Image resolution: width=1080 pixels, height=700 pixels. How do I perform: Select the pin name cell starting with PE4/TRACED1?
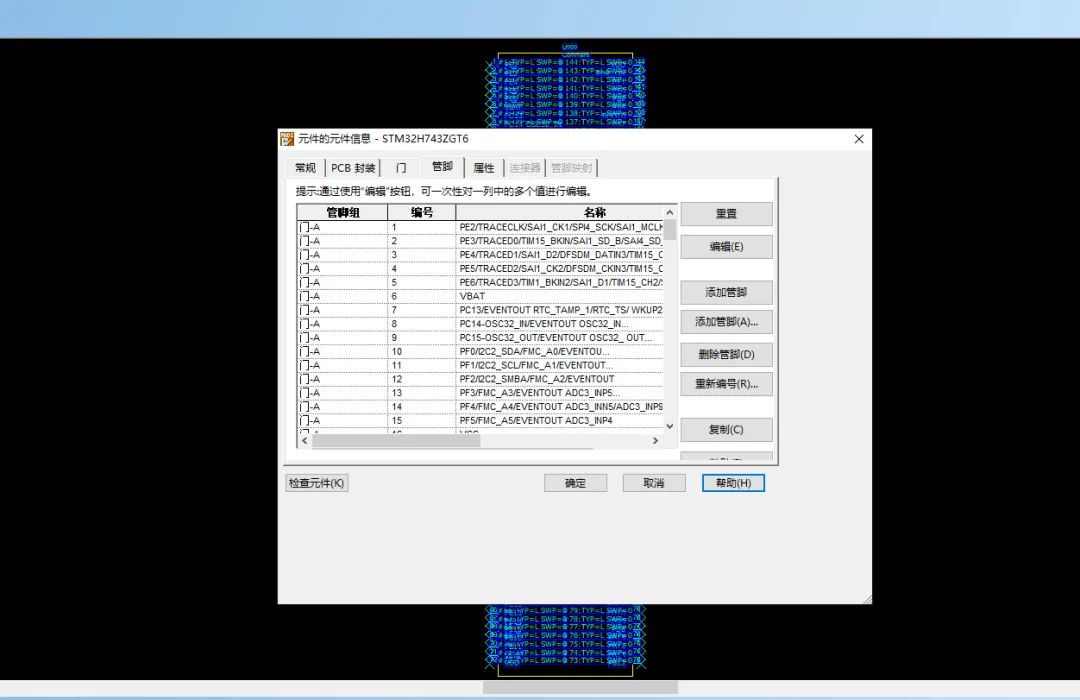coord(559,255)
